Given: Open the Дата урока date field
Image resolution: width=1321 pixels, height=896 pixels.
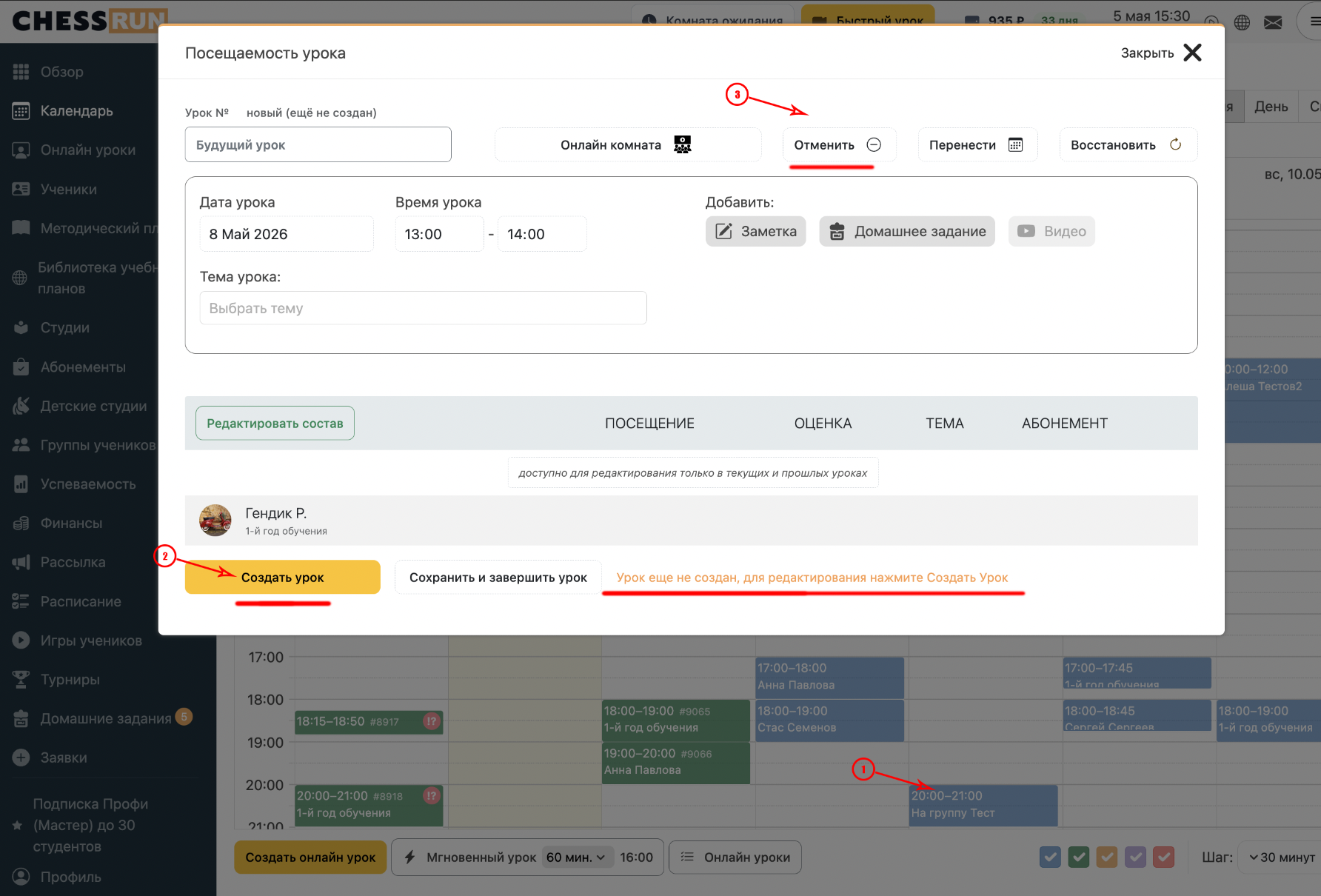Looking at the screenshot, I should tap(287, 234).
